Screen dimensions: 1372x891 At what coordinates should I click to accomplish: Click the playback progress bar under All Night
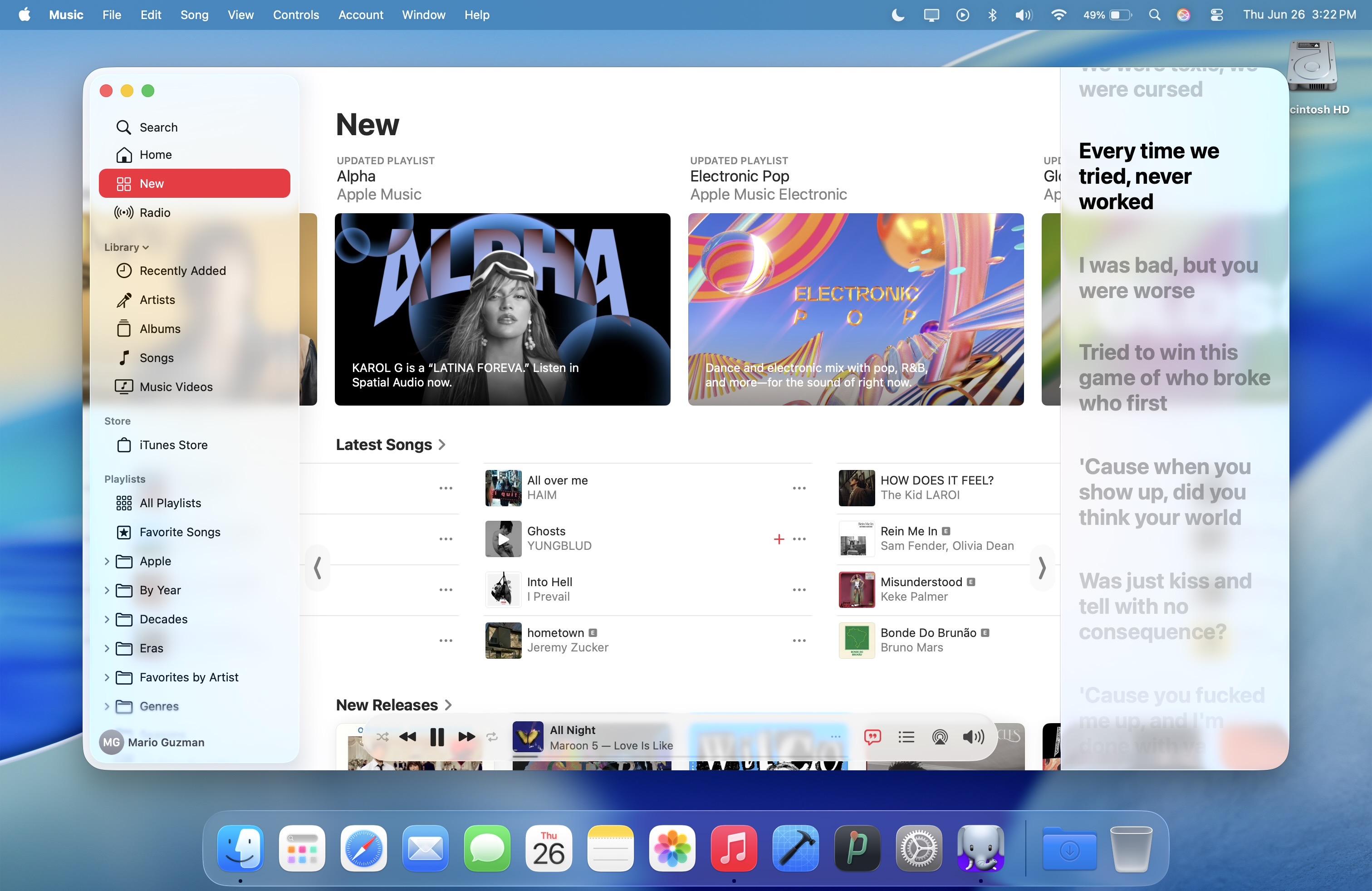coord(680,756)
